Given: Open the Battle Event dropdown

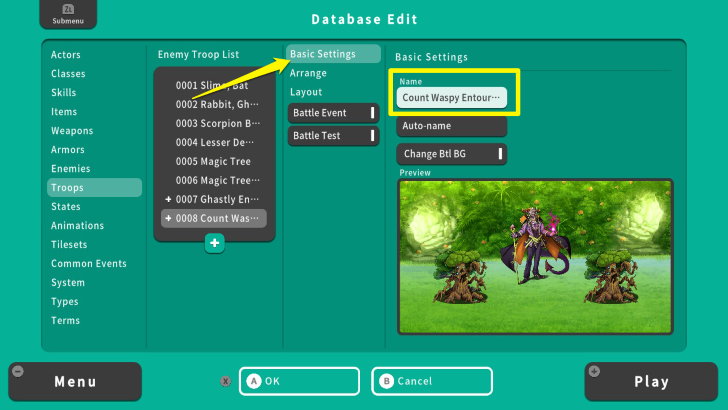Looking at the screenshot, I should pyautogui.click(x=333, y=113).
